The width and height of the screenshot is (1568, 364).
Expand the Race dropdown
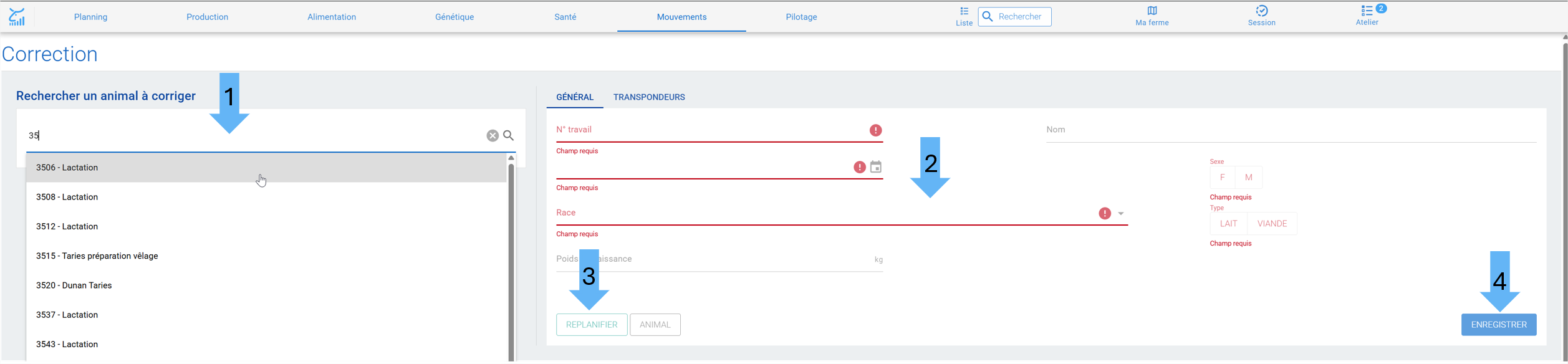click(x=1121, y=214)
